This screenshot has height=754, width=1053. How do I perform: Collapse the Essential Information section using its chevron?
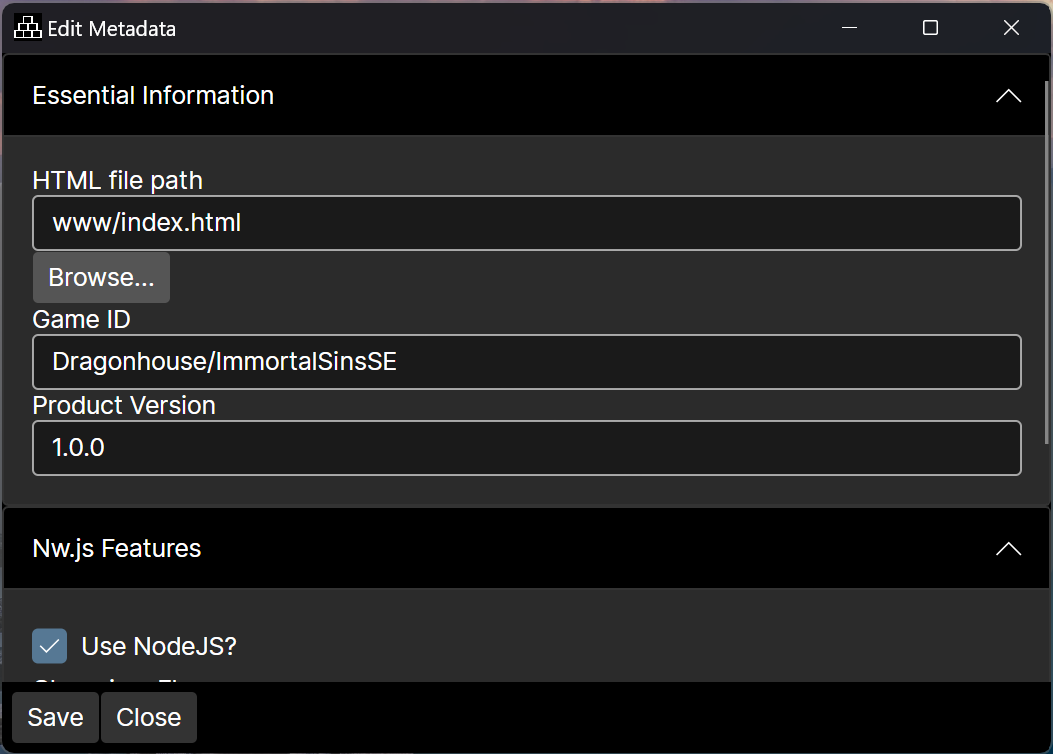(1008, 96)
